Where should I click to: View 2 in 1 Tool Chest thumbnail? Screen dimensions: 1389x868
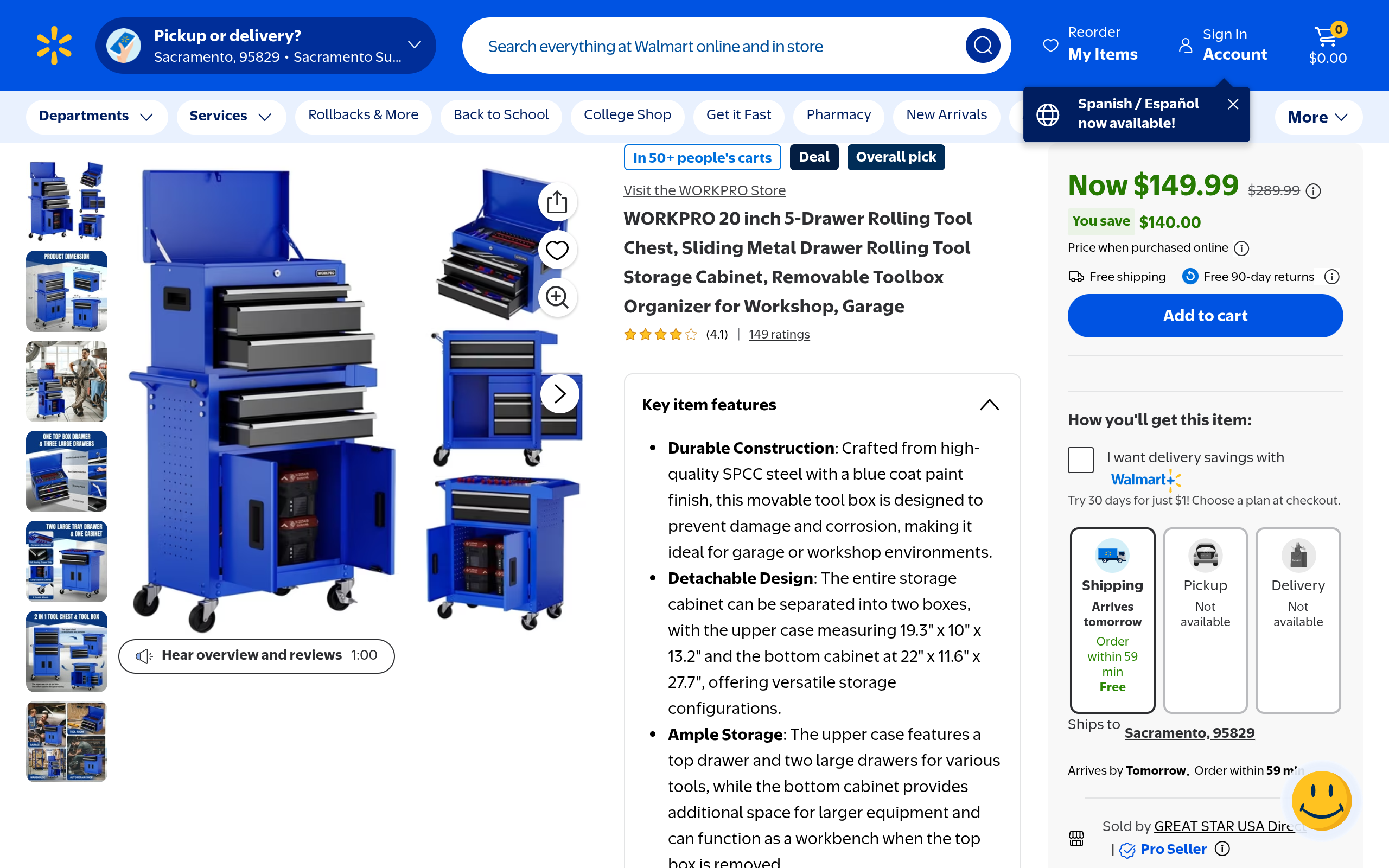click(67, 652)
